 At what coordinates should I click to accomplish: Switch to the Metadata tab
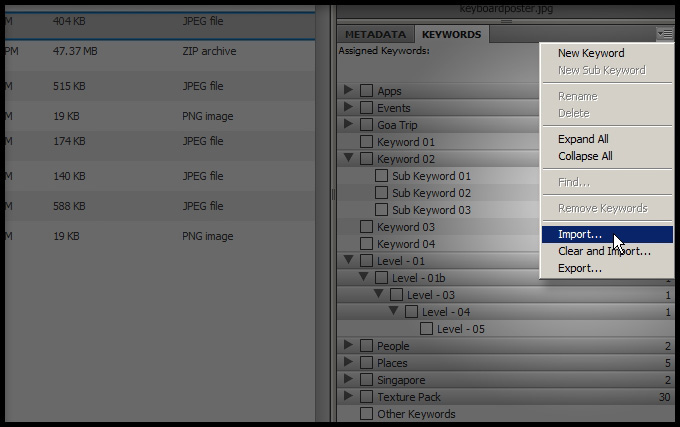click(376, 35)
